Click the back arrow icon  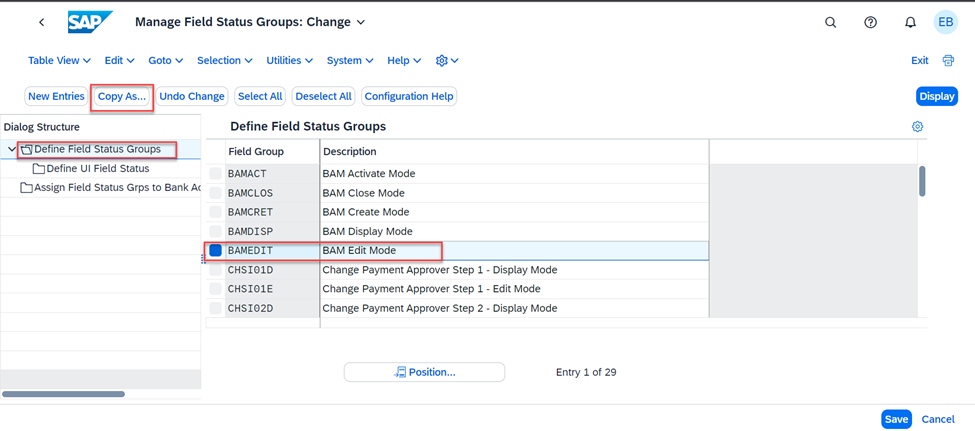42,22
